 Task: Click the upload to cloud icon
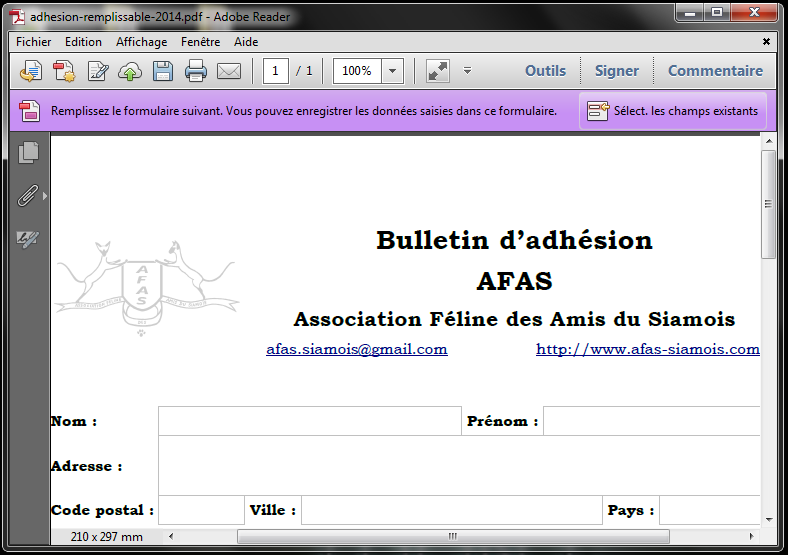(130, 71)
